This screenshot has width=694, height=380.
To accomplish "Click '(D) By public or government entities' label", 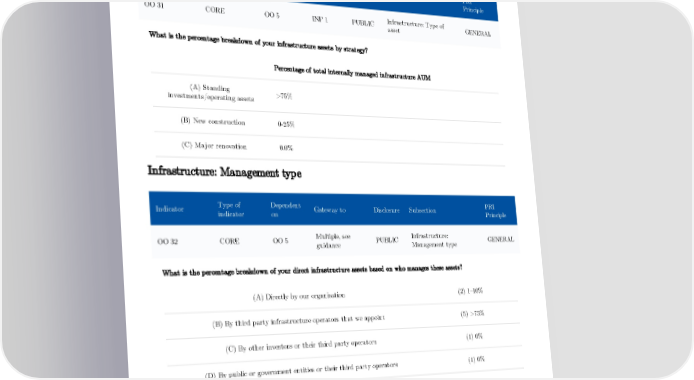I will (301, 371).
